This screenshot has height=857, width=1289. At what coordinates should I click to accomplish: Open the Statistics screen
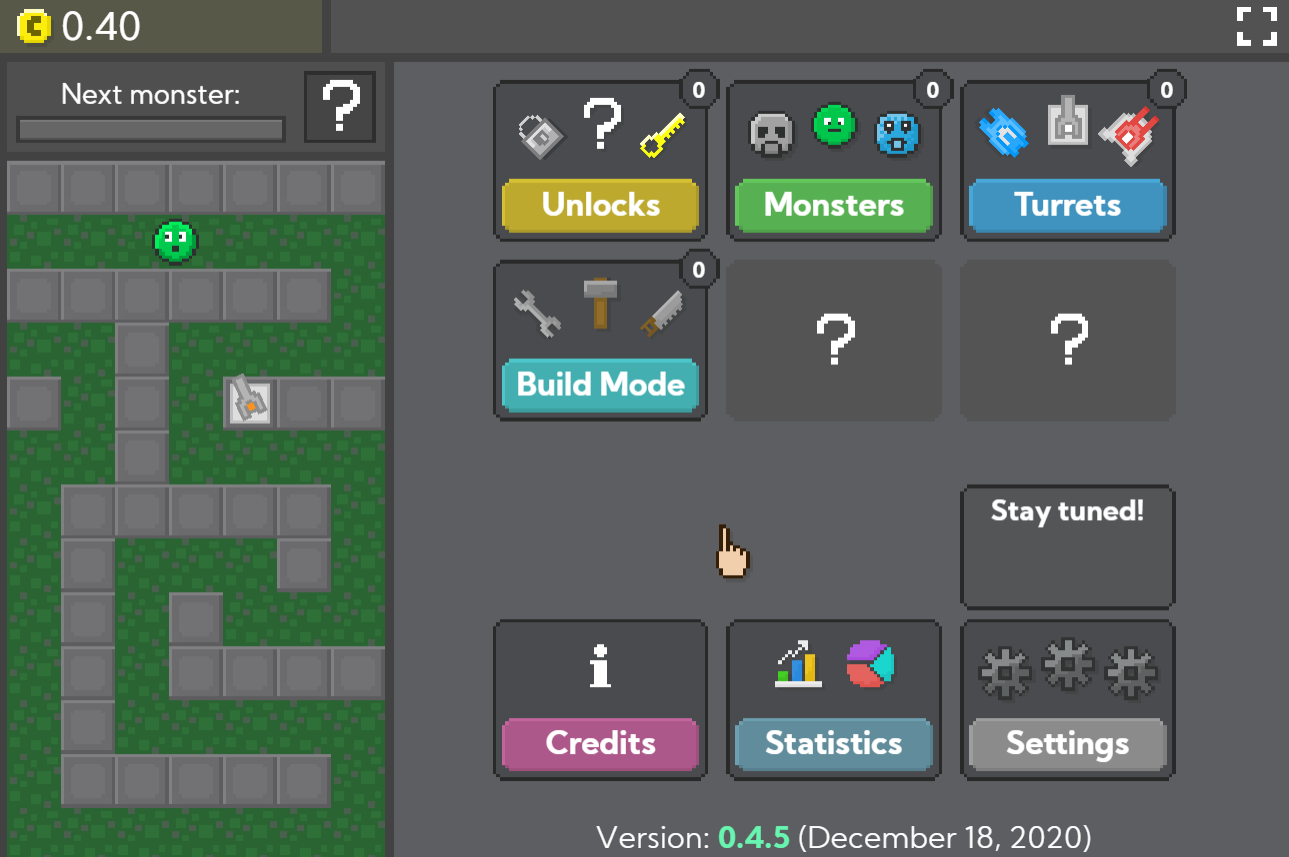click(834, 743)
